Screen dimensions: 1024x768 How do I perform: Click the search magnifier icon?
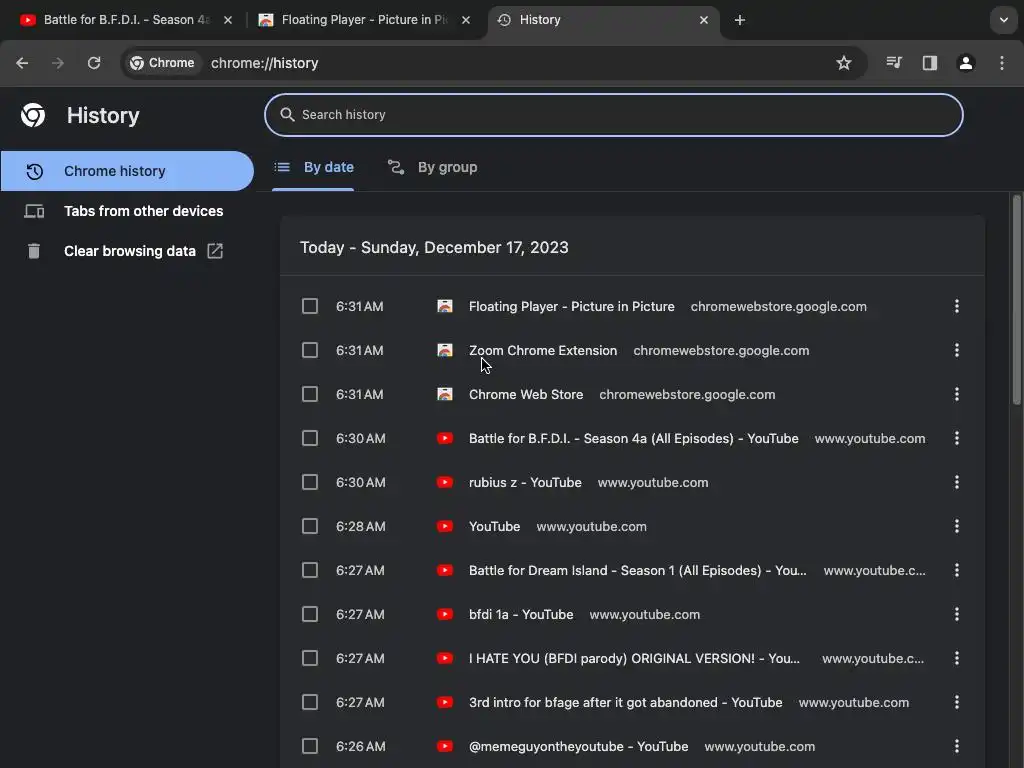pyautogui.click(x=287, y=115)
